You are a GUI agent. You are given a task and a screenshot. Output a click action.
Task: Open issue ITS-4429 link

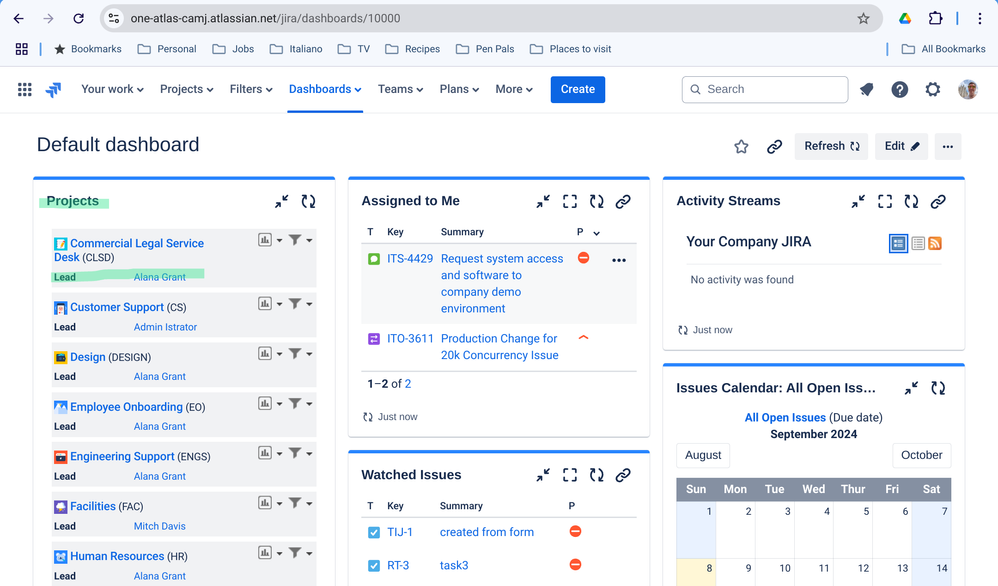click(410, 259)
